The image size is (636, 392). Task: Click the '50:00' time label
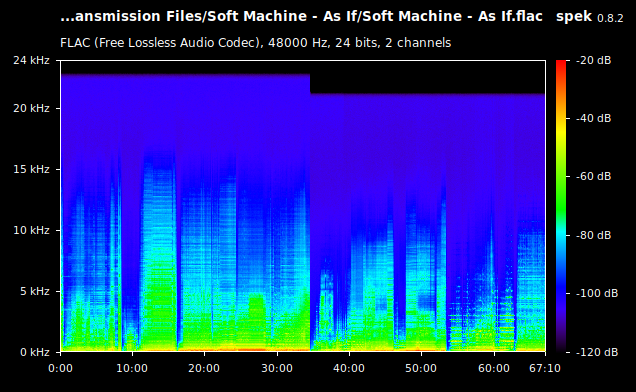(x=421, y=368)
